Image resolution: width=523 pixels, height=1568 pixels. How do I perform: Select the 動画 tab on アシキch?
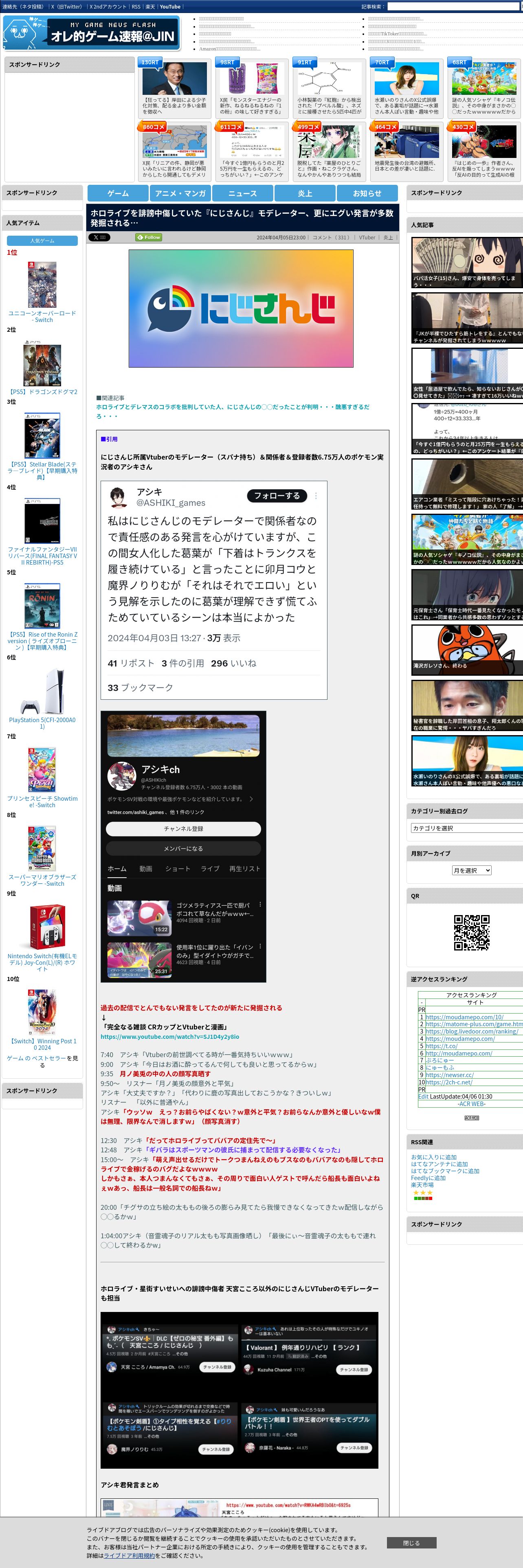[145, 869]
